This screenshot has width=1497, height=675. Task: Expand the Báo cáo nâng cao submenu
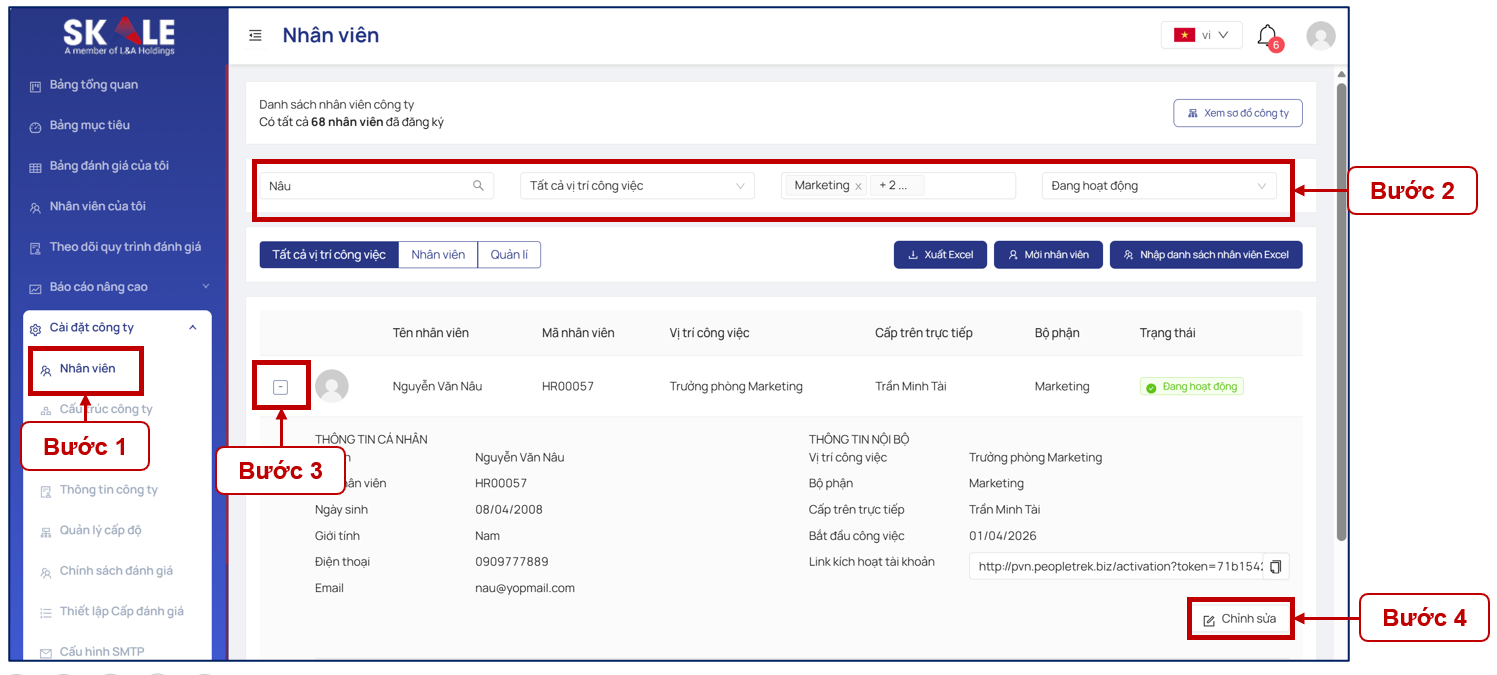coord(206,286)
